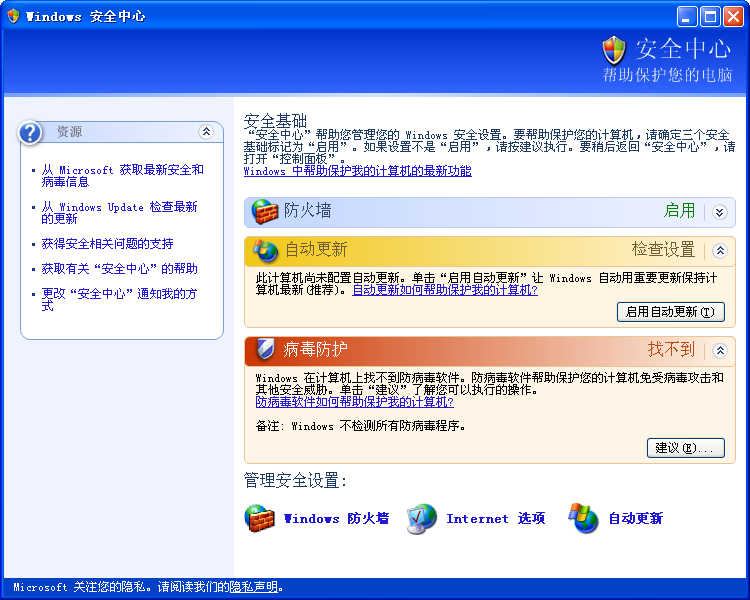Screen dimensions: 750x600
Task: Open Internet 选项 text link
Action: [x=496, y=518]
